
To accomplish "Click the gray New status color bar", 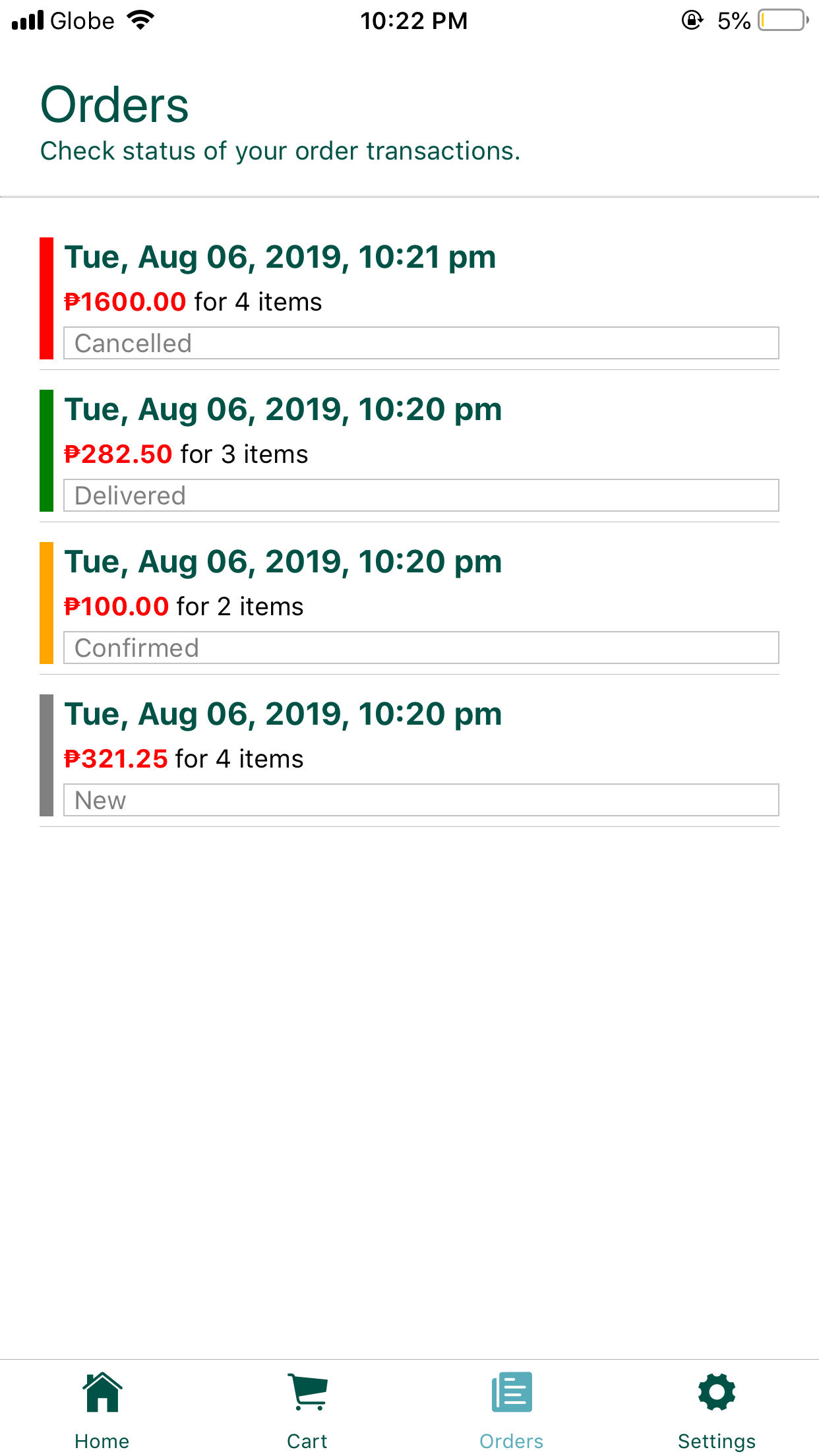I will click(x=46, y=755).
